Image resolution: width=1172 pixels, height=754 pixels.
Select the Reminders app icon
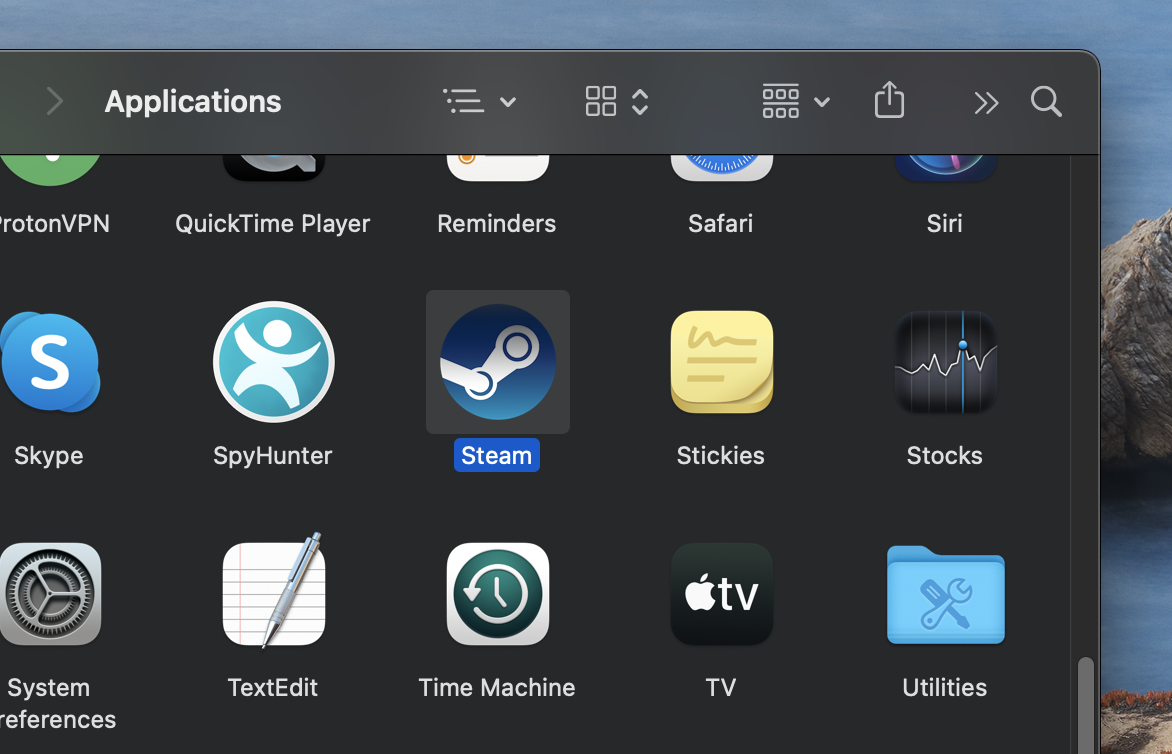pos(498,168)
